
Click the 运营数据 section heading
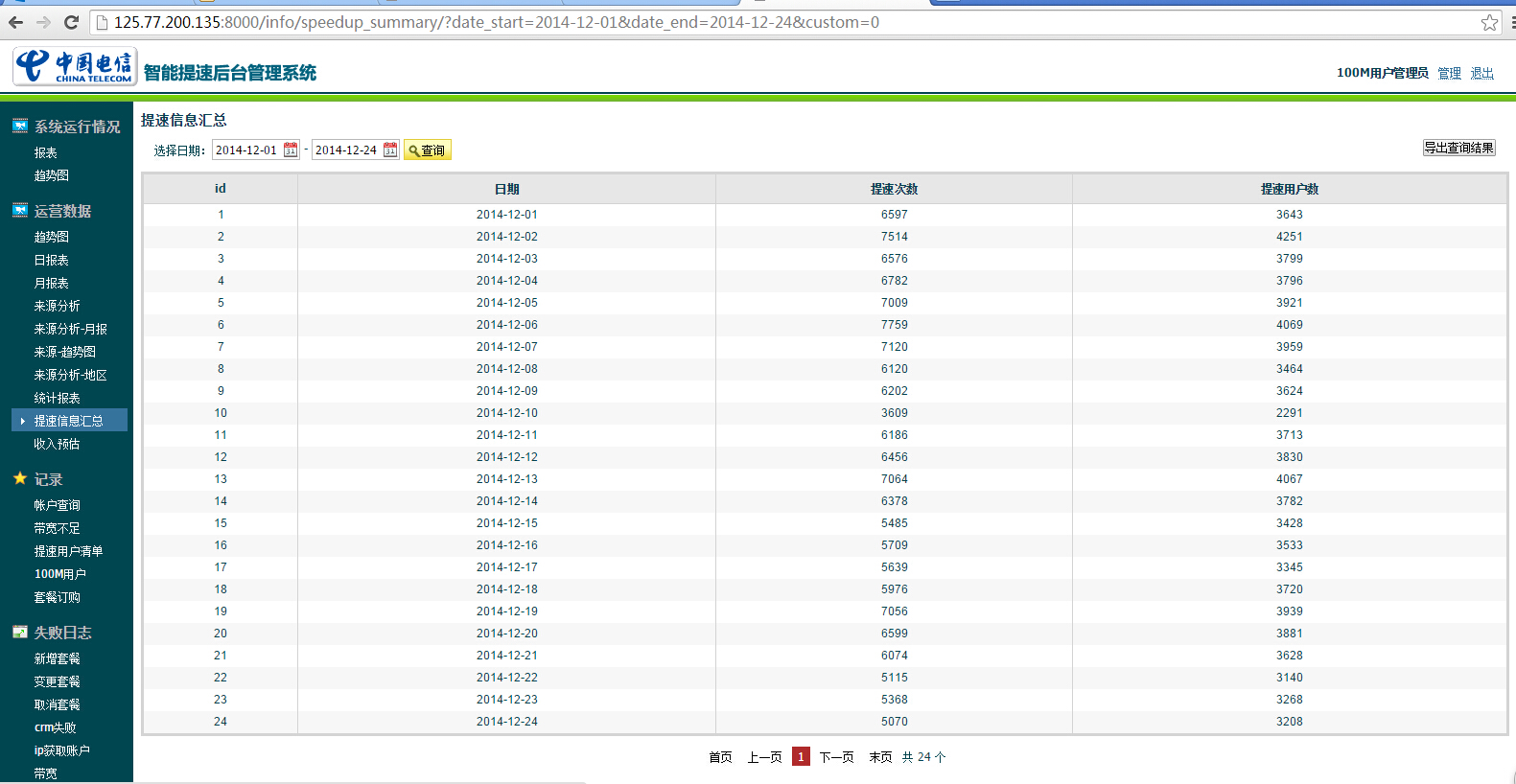(62, 211)
